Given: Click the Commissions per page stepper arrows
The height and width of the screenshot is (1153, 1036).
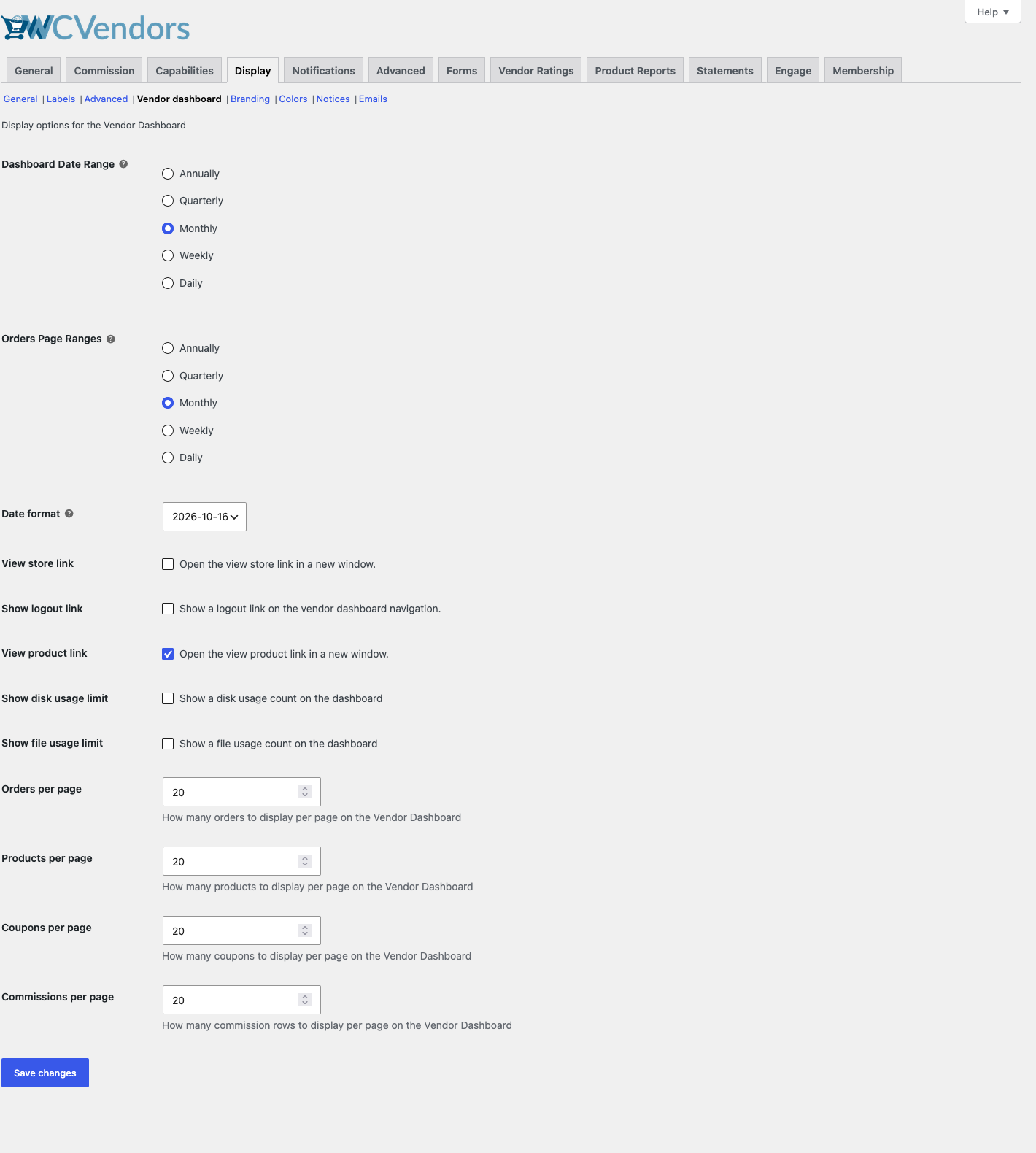Looking at the screenshot, I should (x=305, y=1000).
